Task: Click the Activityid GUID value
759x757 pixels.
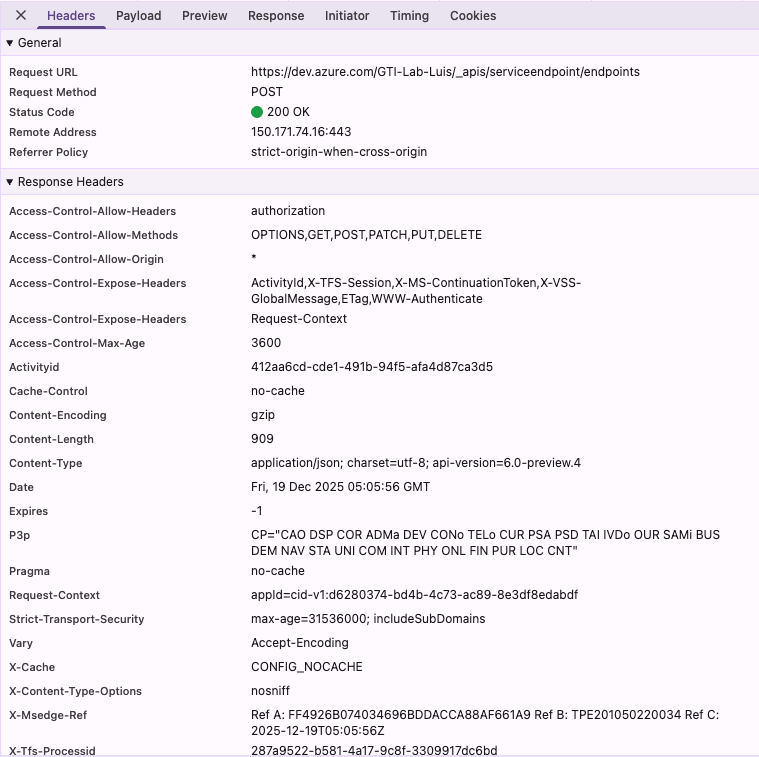Action: [372, 367]
